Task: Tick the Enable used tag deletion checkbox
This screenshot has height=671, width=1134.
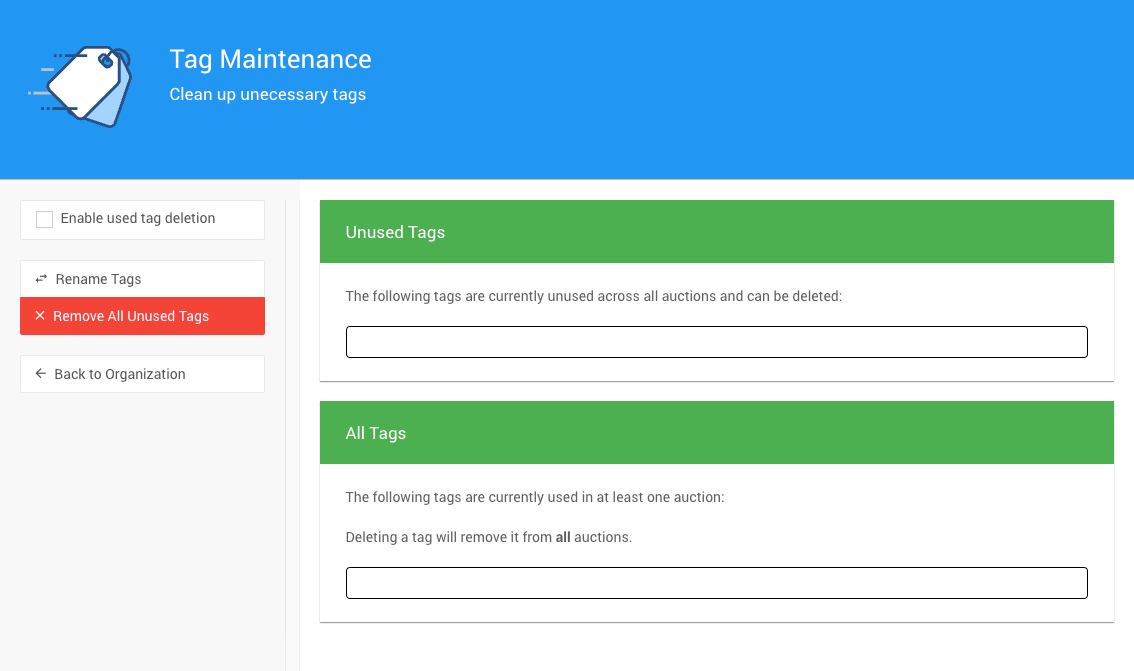Action: coord(44,219)
